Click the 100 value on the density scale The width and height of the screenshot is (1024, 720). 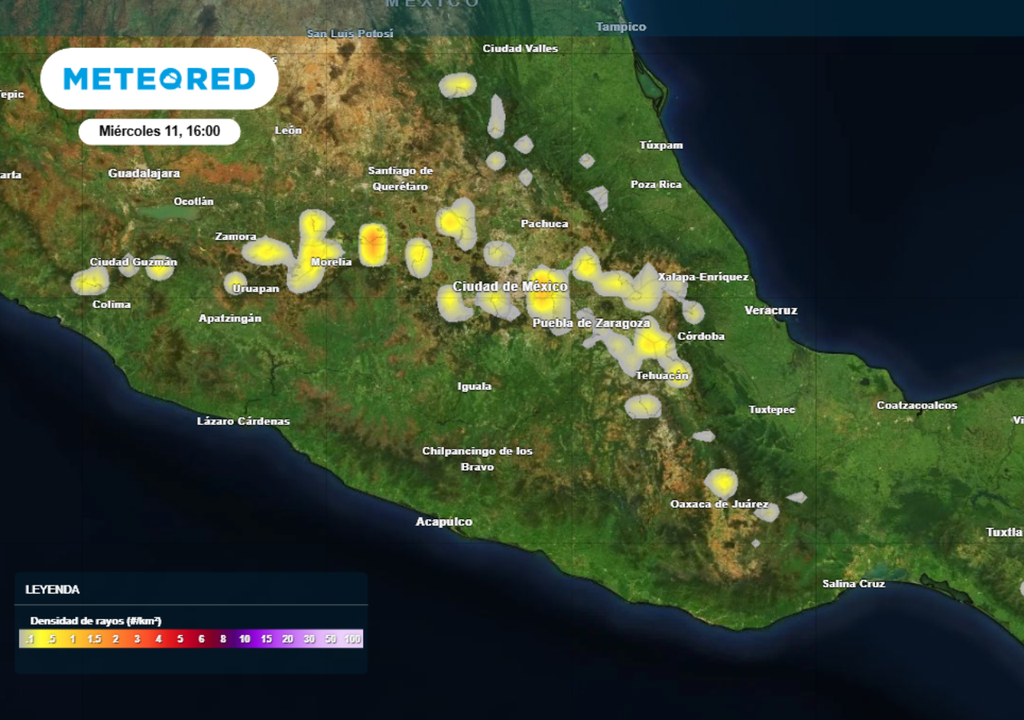pyautogui.click(x=351, y=637)
